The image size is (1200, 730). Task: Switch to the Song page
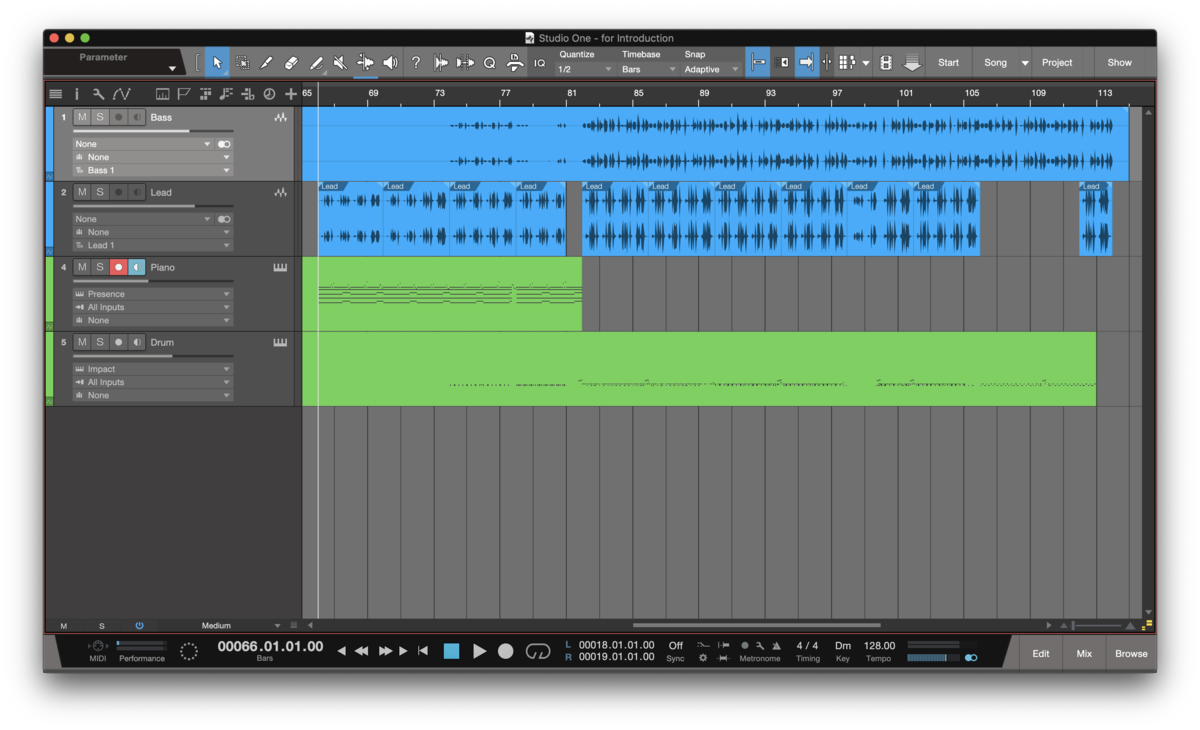[995, 63]
